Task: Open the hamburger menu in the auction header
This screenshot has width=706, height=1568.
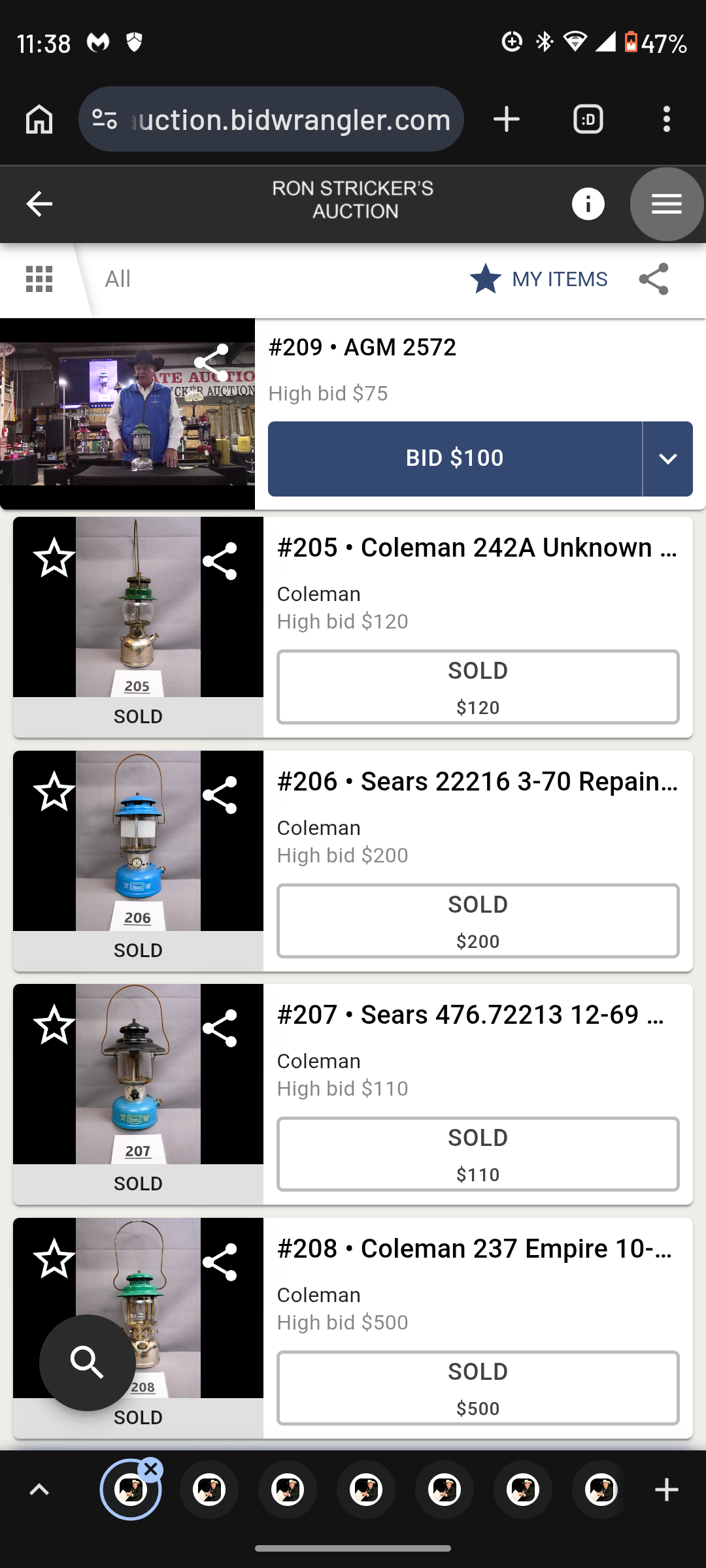Action: point(666,204)
